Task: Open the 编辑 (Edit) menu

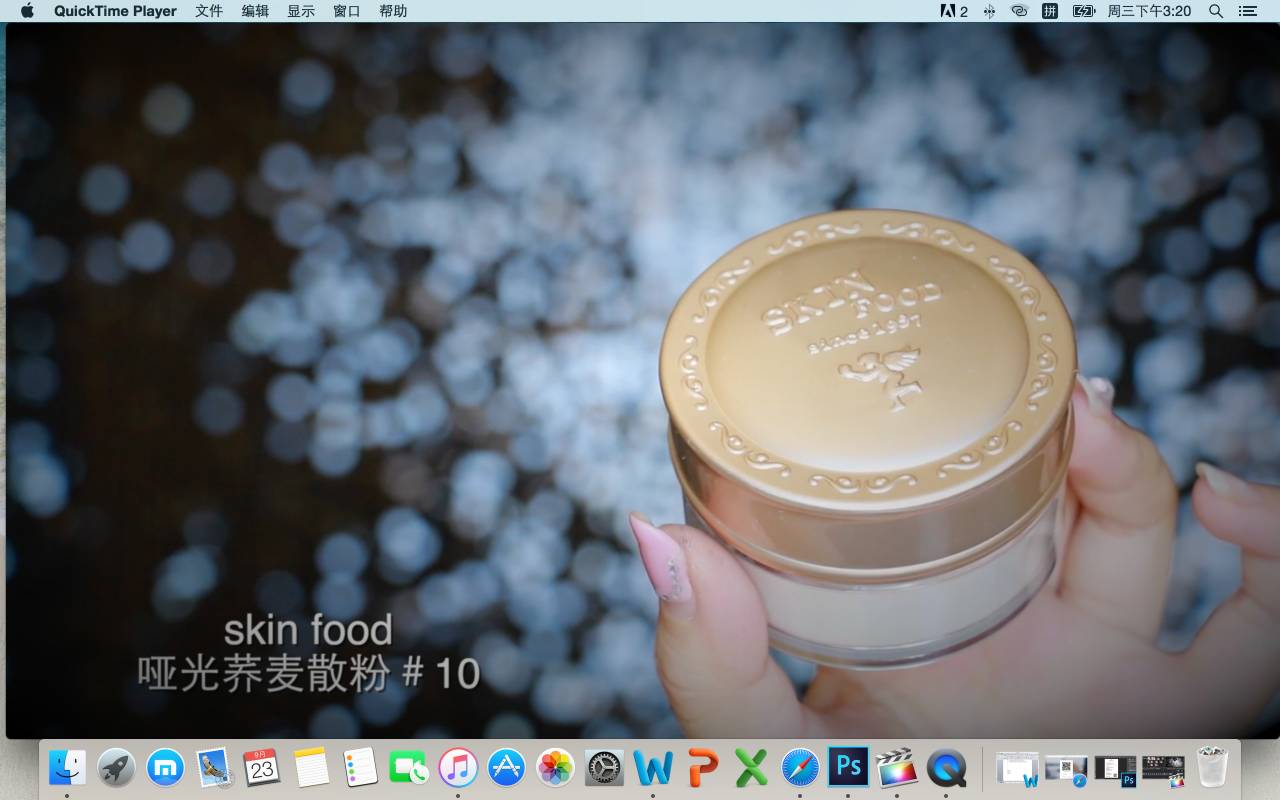Action: (255, 11)
